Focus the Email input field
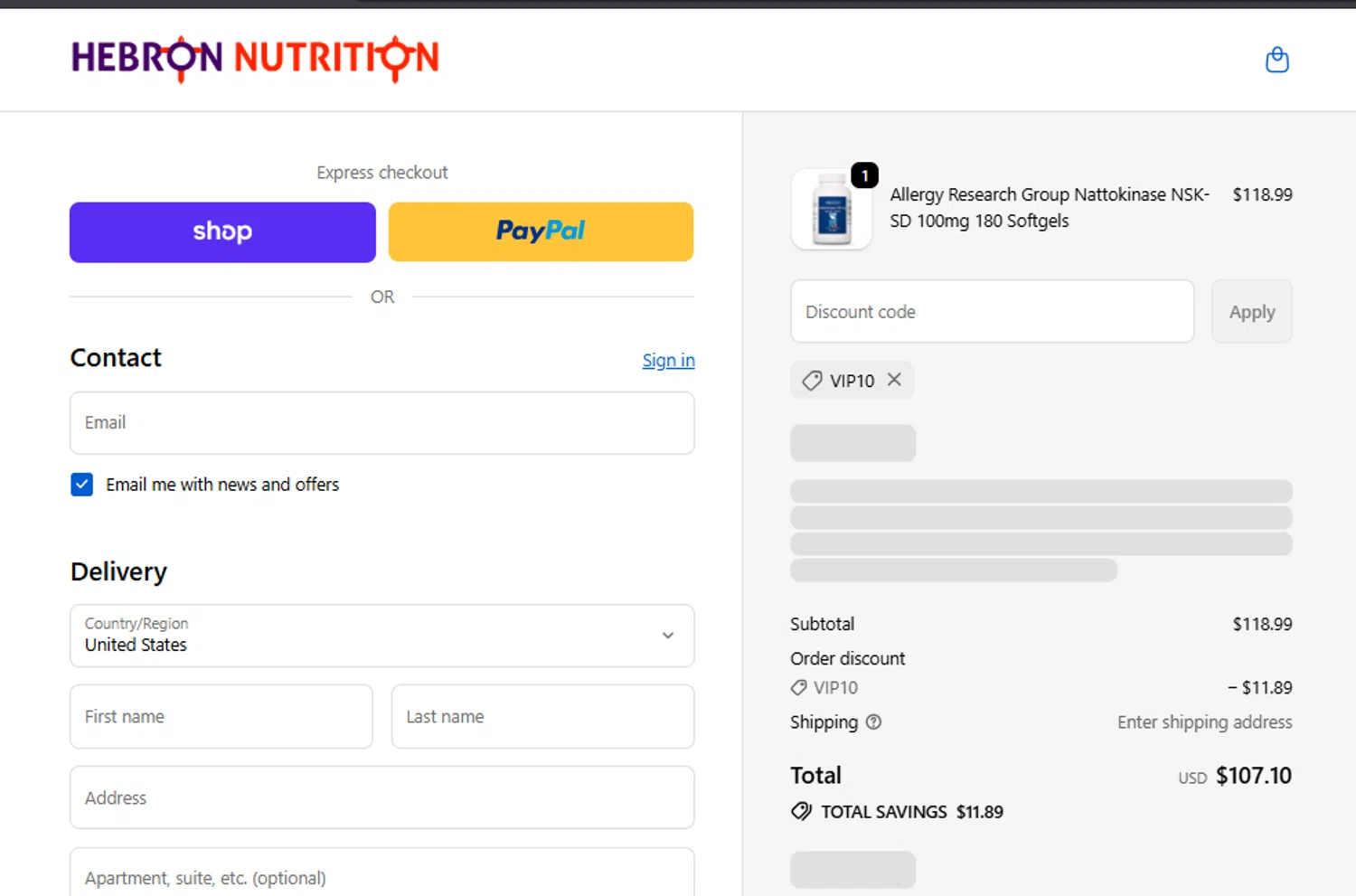Screen dimensions: 1356x896 click(381, 422)
